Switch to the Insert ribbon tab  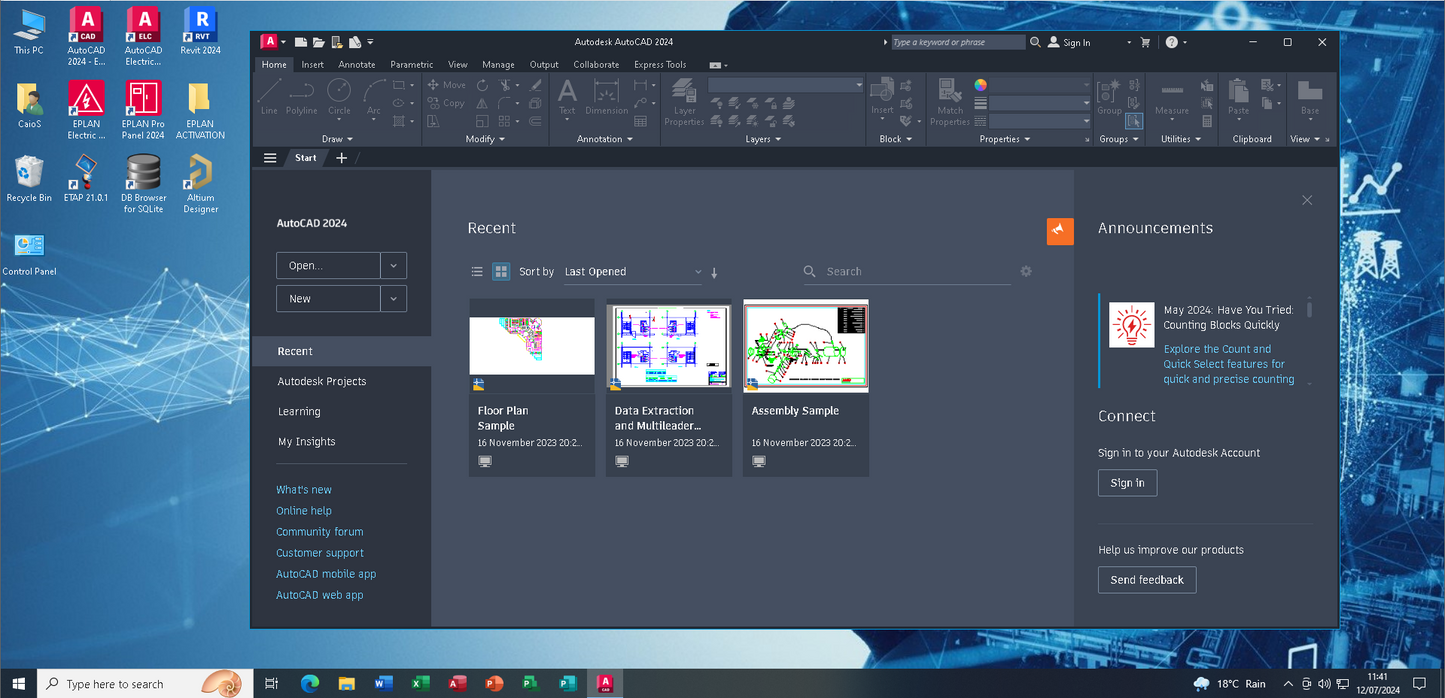[312, 65]
